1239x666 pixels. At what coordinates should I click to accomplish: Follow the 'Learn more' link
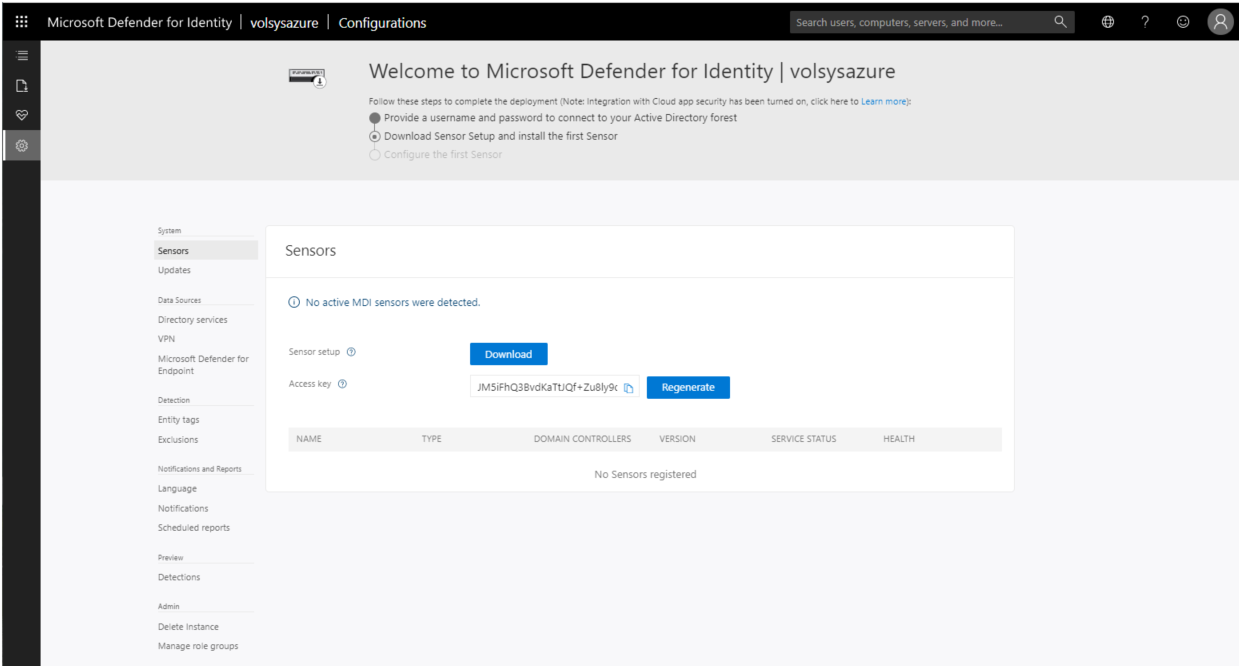click(x=883, y=101)
